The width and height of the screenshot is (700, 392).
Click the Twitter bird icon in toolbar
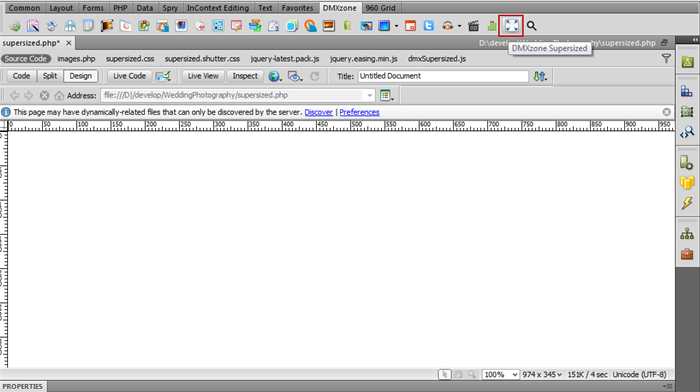(x=429, y=26)
